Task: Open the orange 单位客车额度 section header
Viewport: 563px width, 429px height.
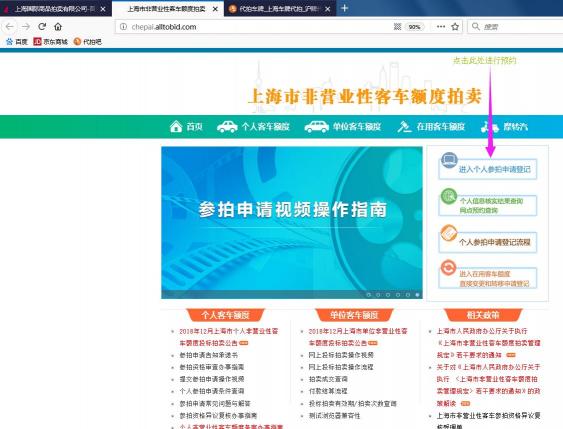Action: 354,315
